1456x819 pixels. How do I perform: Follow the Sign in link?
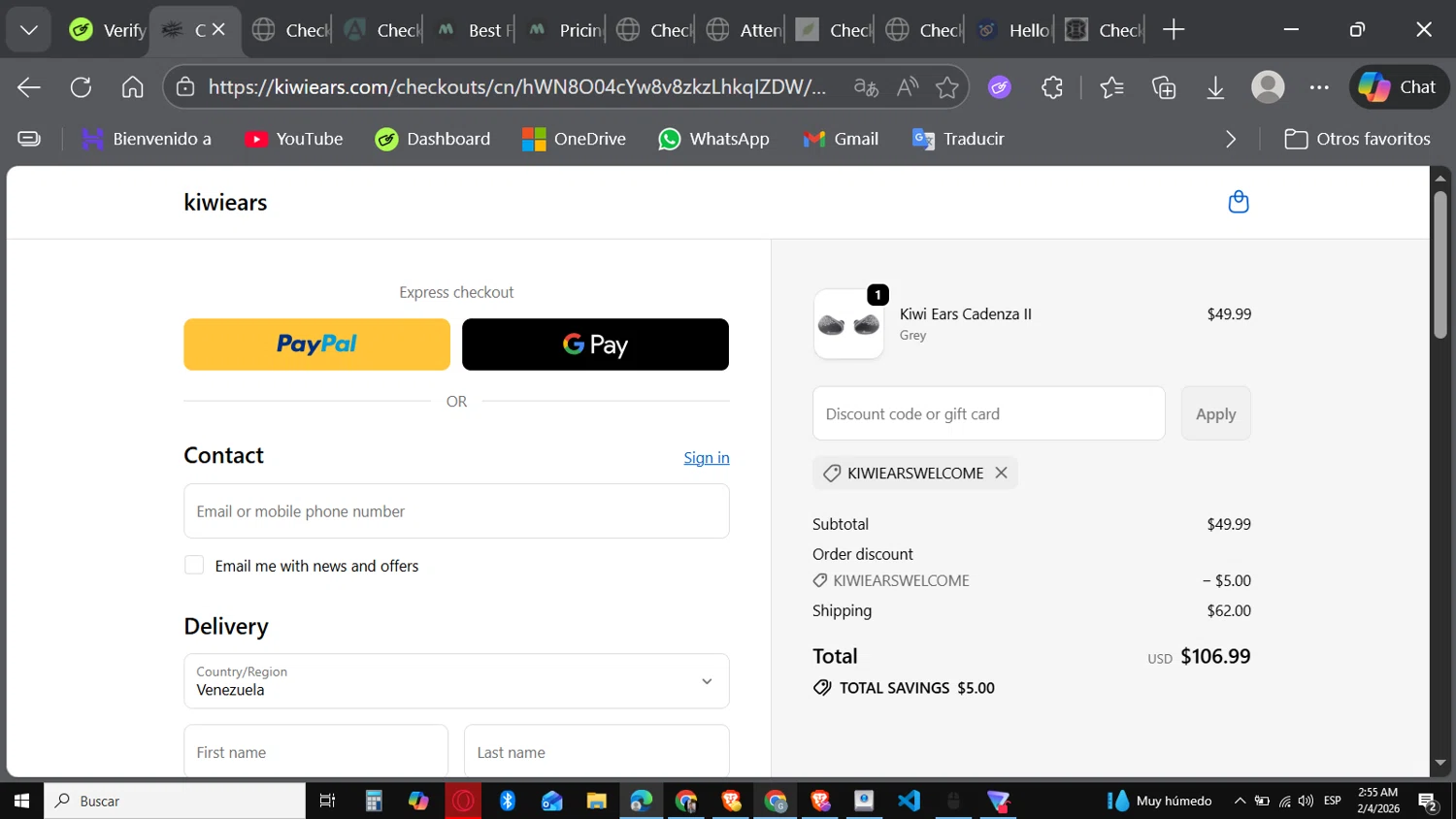click(706, 458)
